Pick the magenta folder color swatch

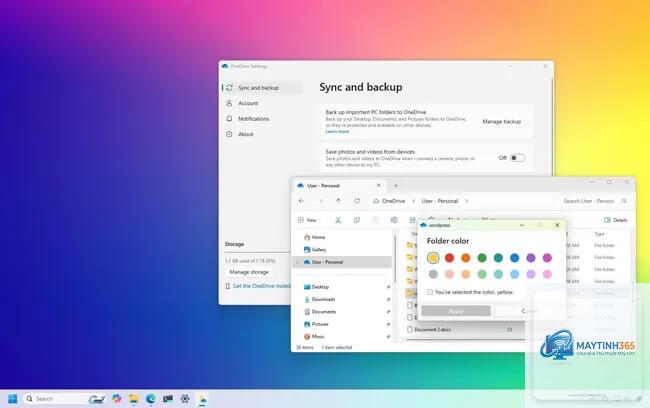click(x=547, y=258)
